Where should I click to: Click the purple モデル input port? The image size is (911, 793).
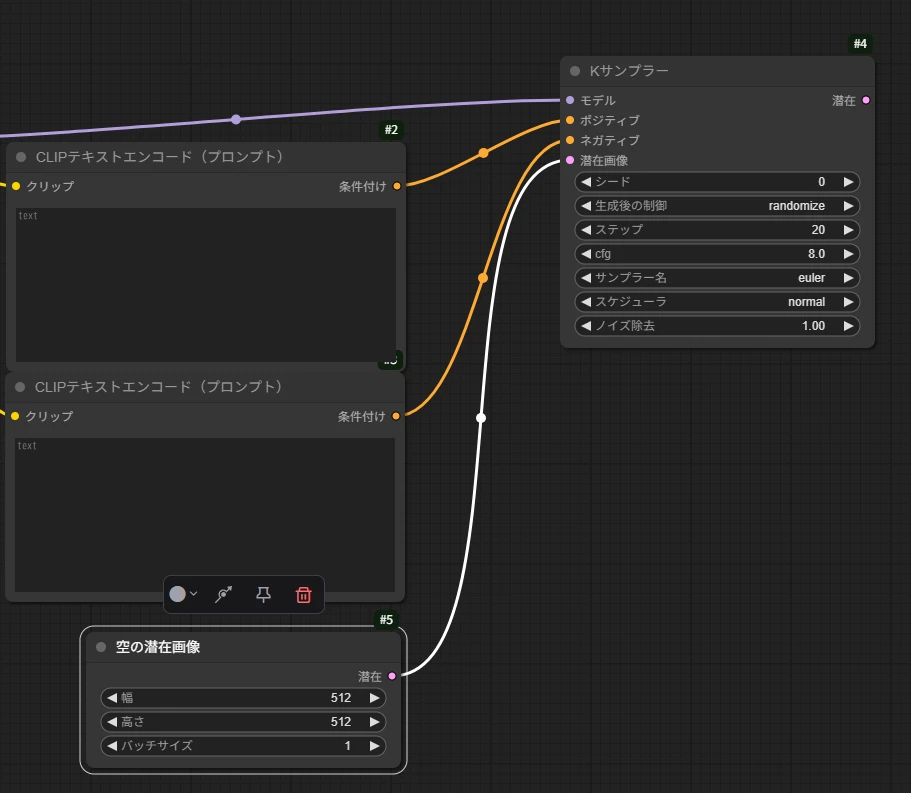pos(570,100)
